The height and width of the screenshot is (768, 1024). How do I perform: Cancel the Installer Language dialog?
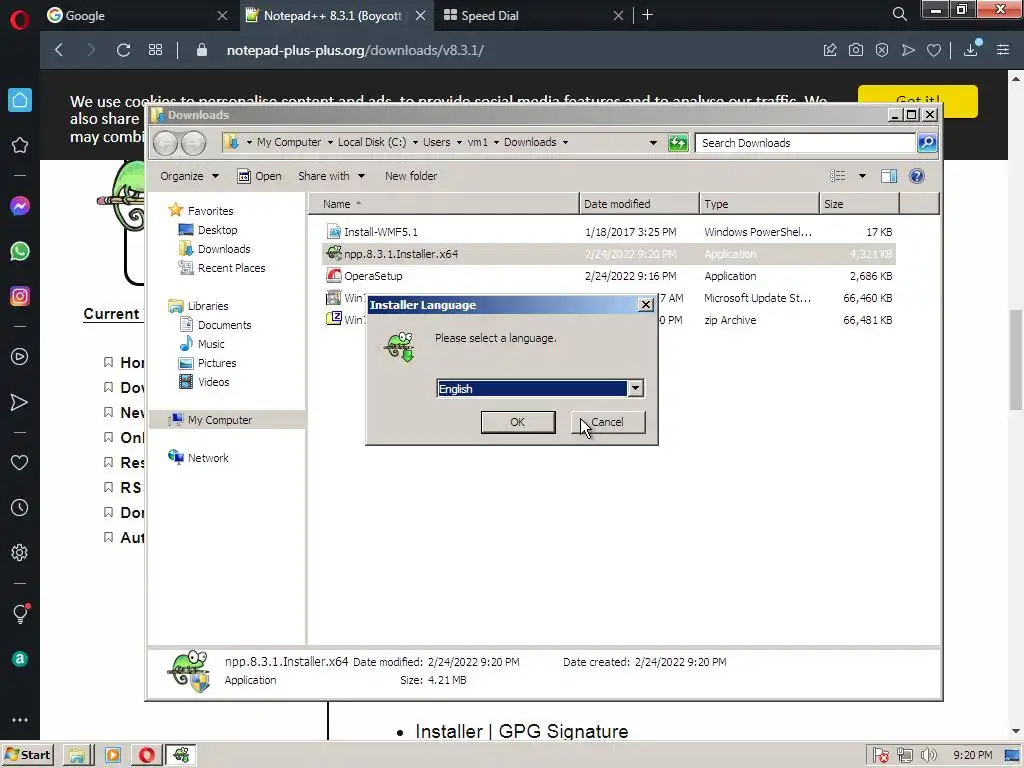(607, 422)
